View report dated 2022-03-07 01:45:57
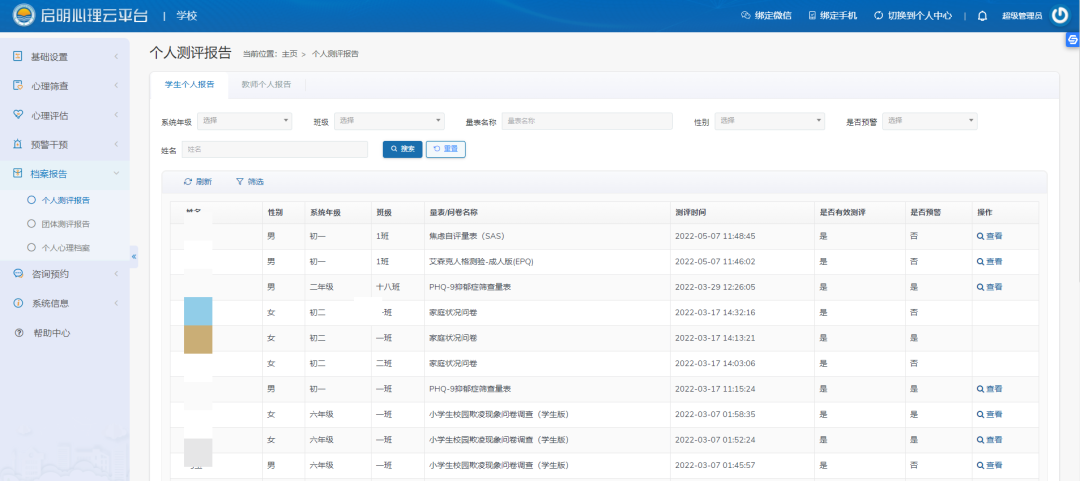Screen dimensions: 1080x481 click(x=989, y=465)
